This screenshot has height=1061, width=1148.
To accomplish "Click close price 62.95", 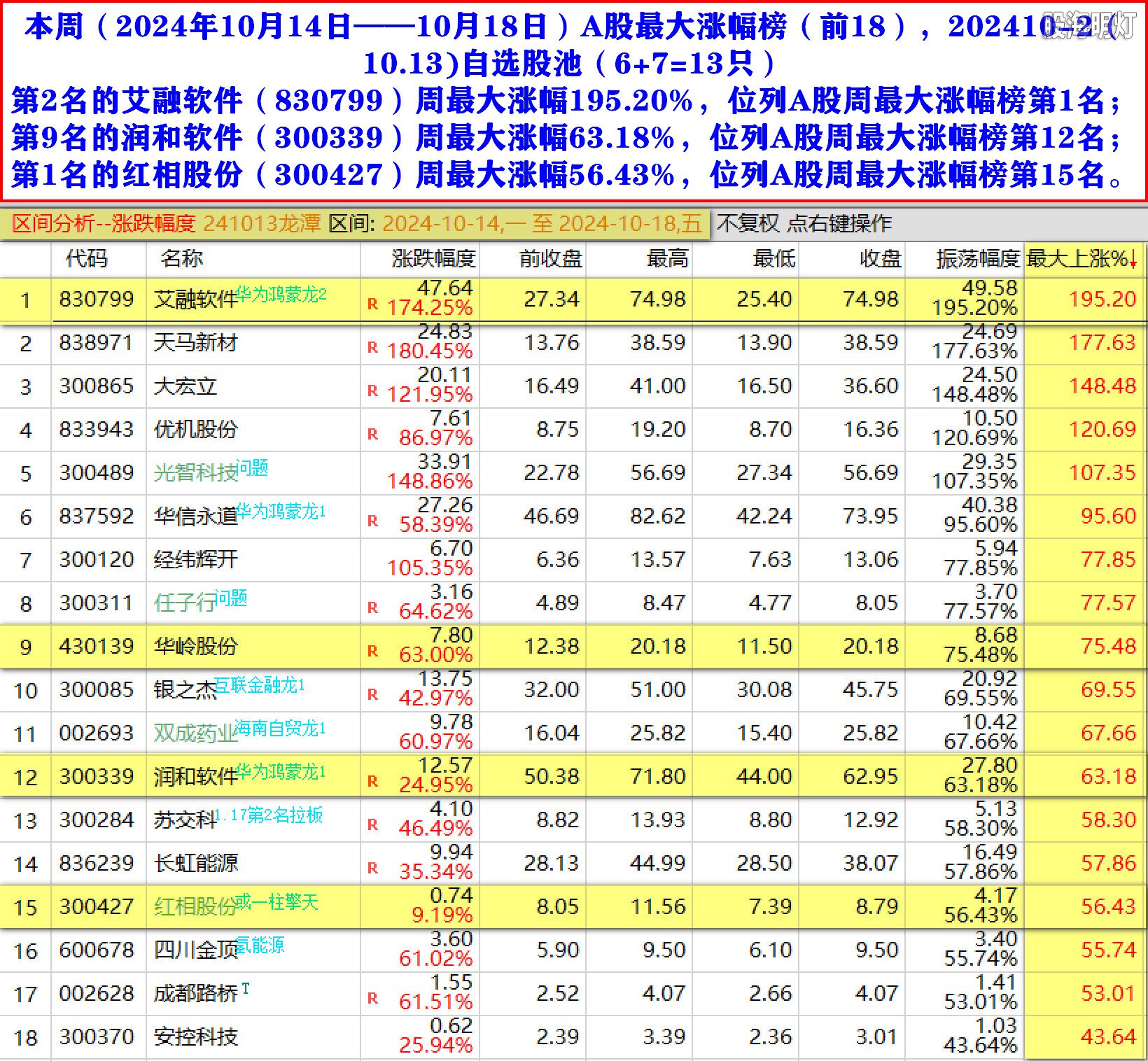I will (x=870, y=777).
